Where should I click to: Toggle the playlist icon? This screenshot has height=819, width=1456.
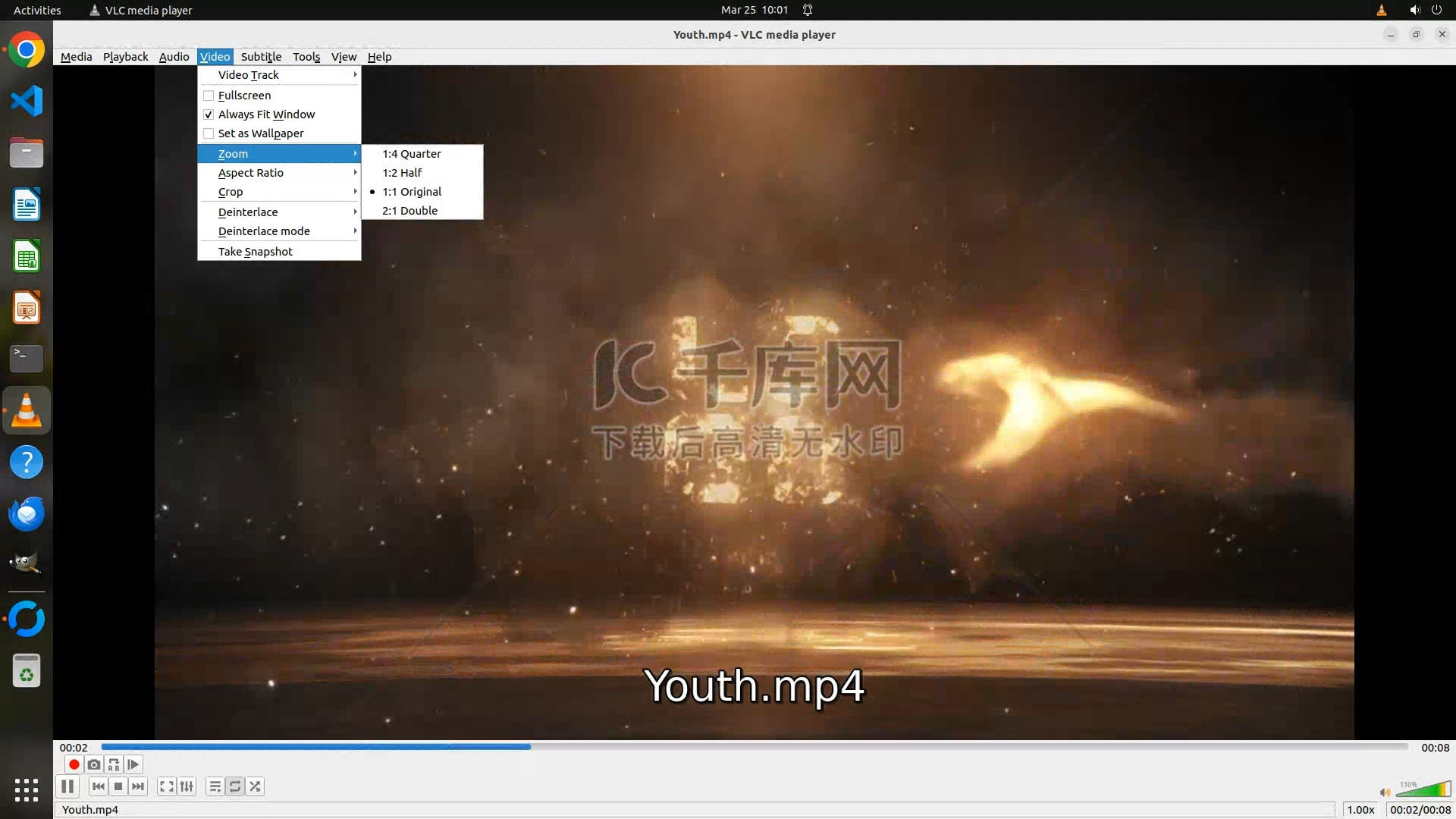point(215,786)
